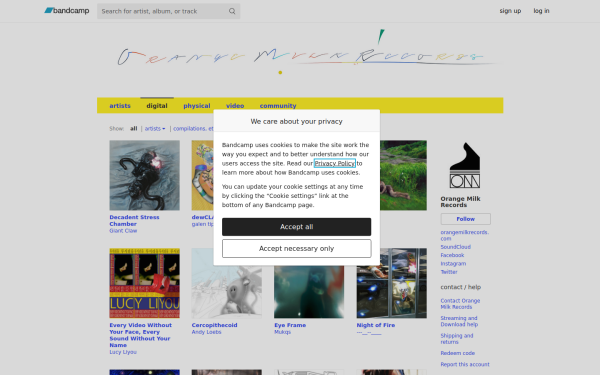
Task: Click the Bandcamp logo
Action: click(67, 11)
